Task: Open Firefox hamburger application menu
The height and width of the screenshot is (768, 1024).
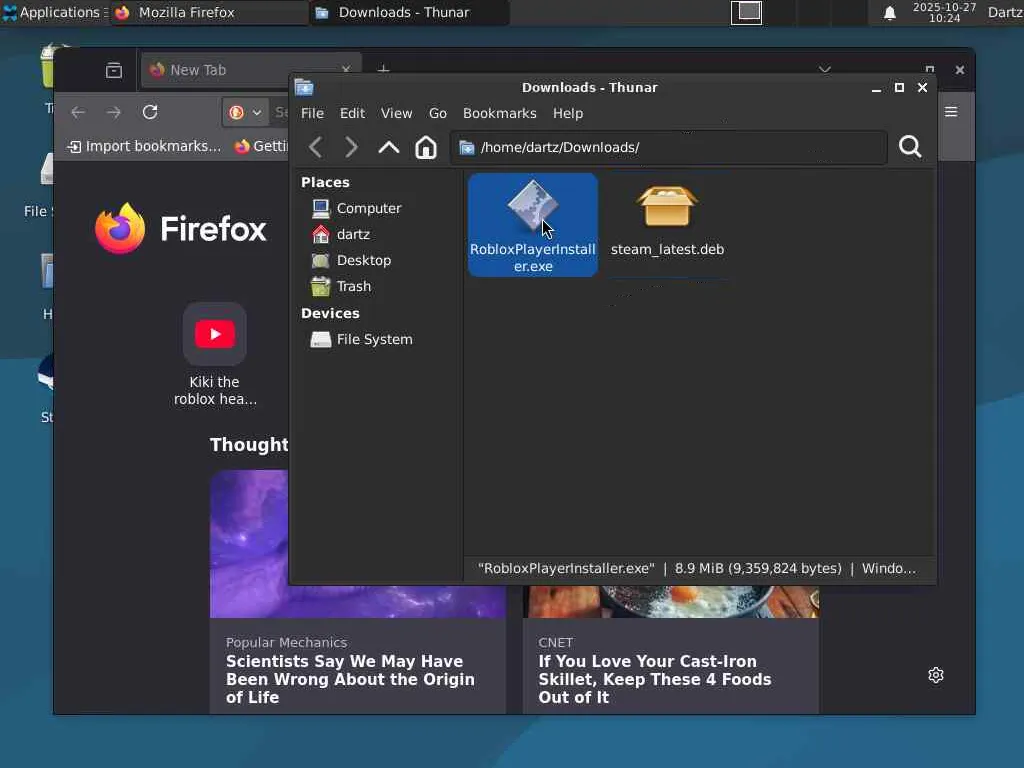Action: pyautogui.click(x=951, y=112)
